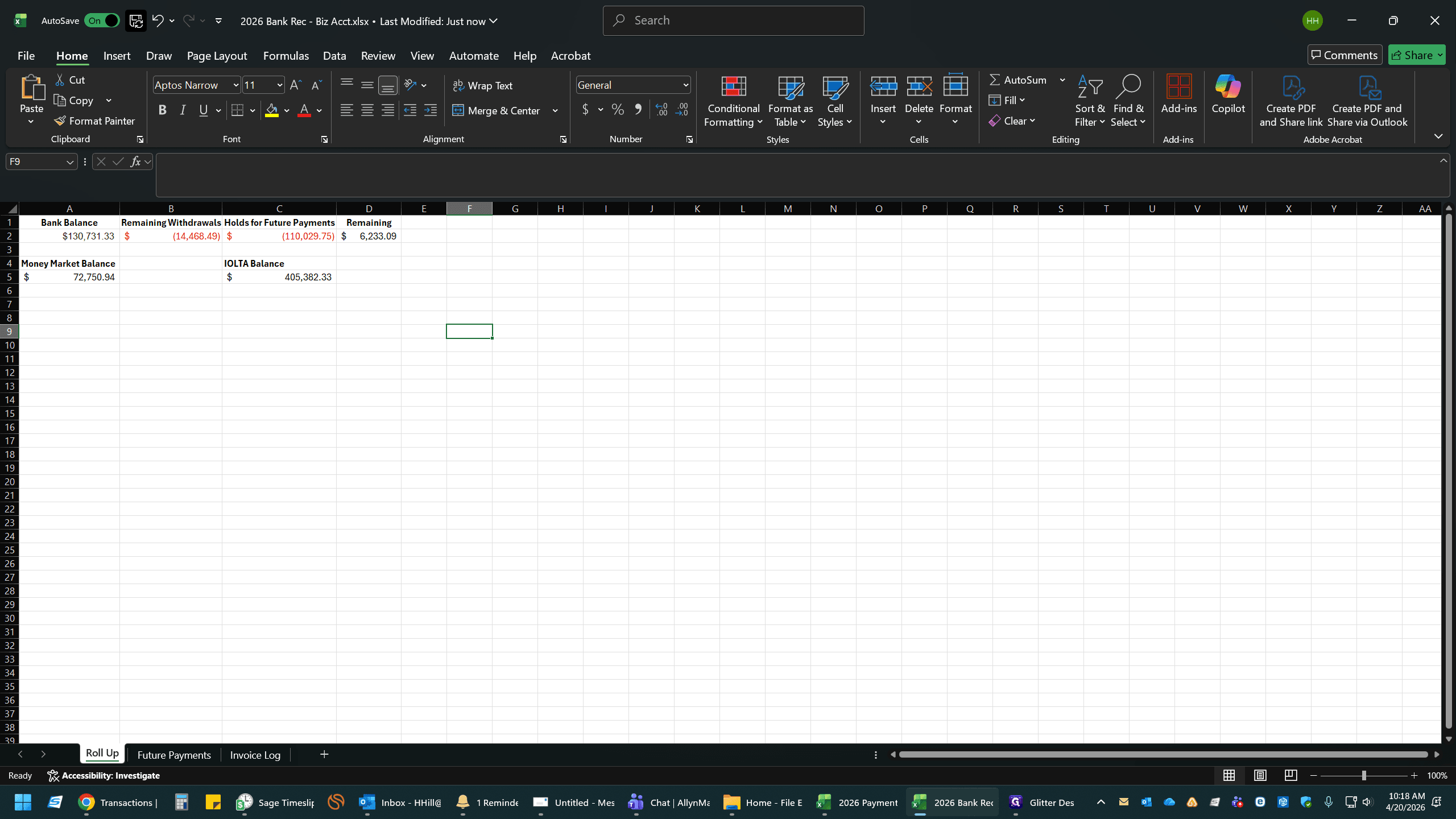Click Create PDF and Share link
The image size is (1456, 819).
pyautogui.click(x=1291, y=101)
